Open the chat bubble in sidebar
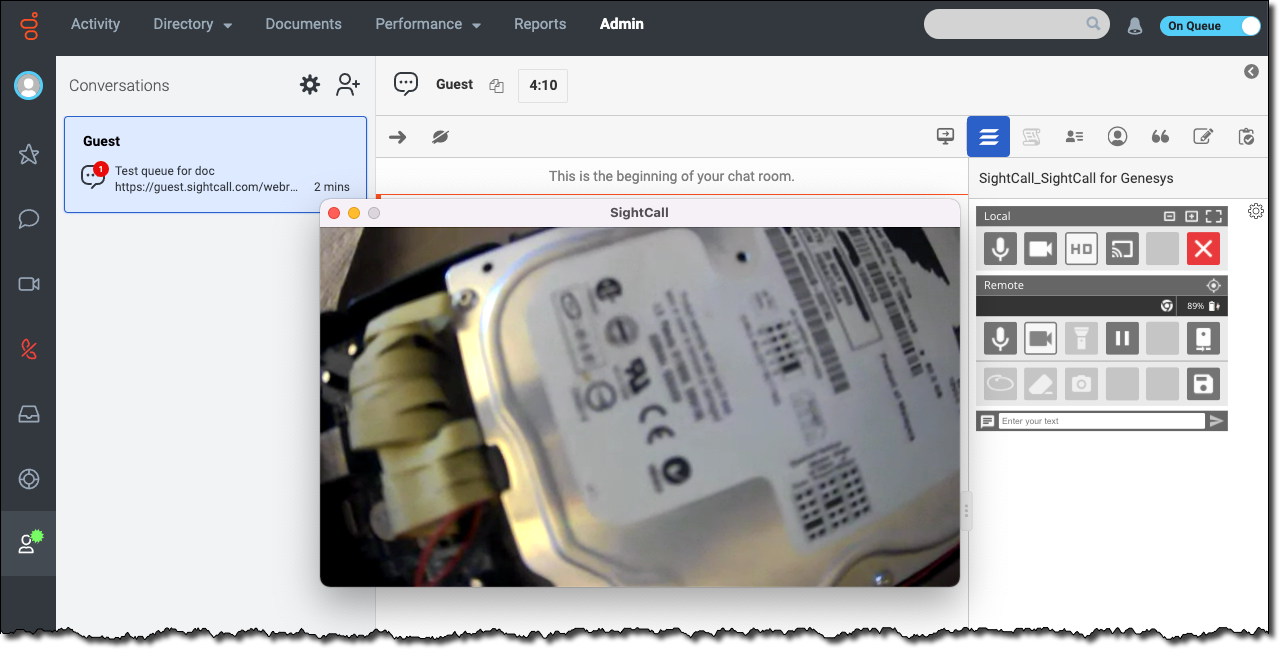This screenshot has height=650, width=1279. [x=29, y=219]
